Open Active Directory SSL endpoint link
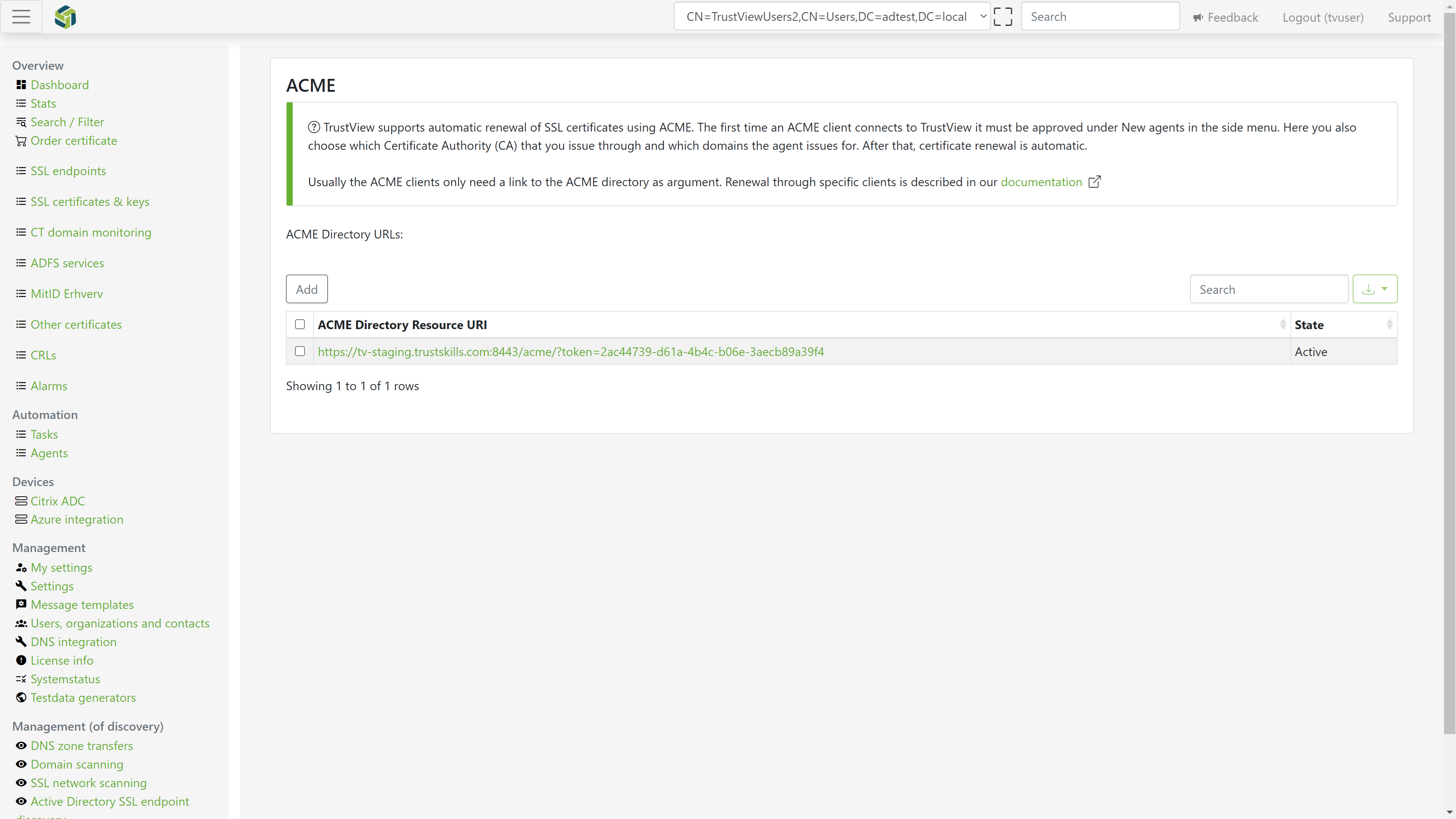The width and height of the screenshot is (1456, 819). [110, 802]
